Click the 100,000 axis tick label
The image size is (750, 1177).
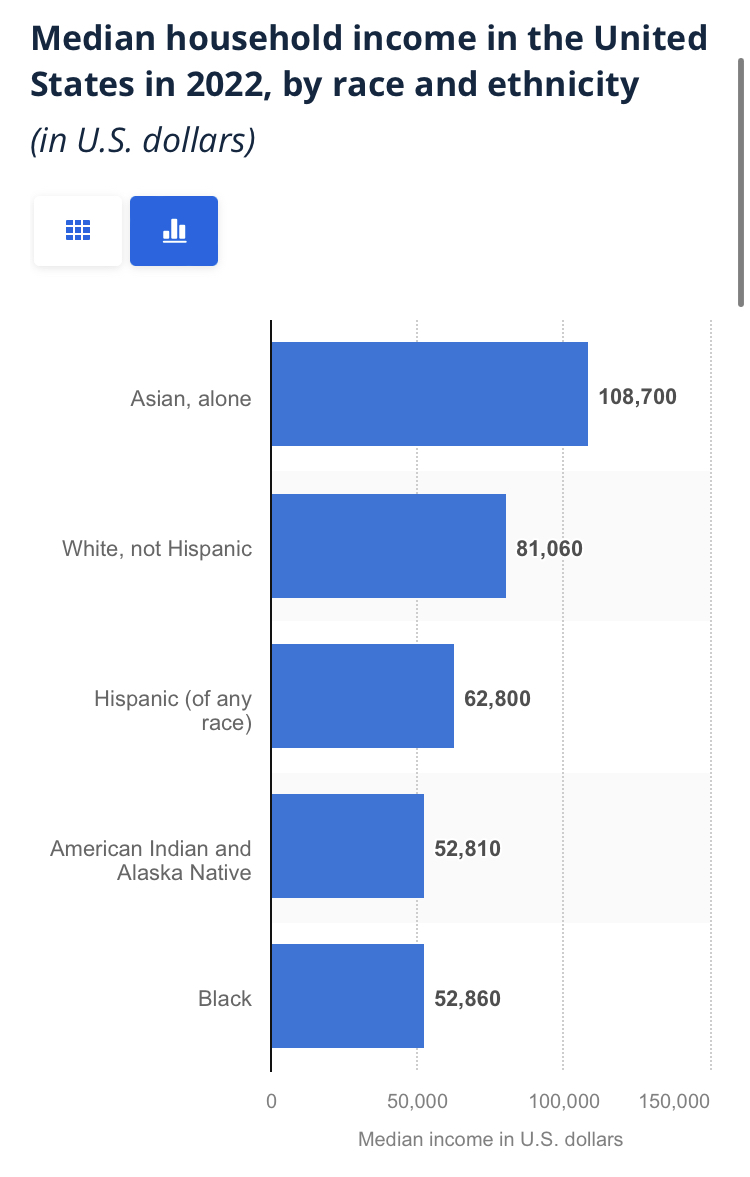click(x=563, y=1101)
